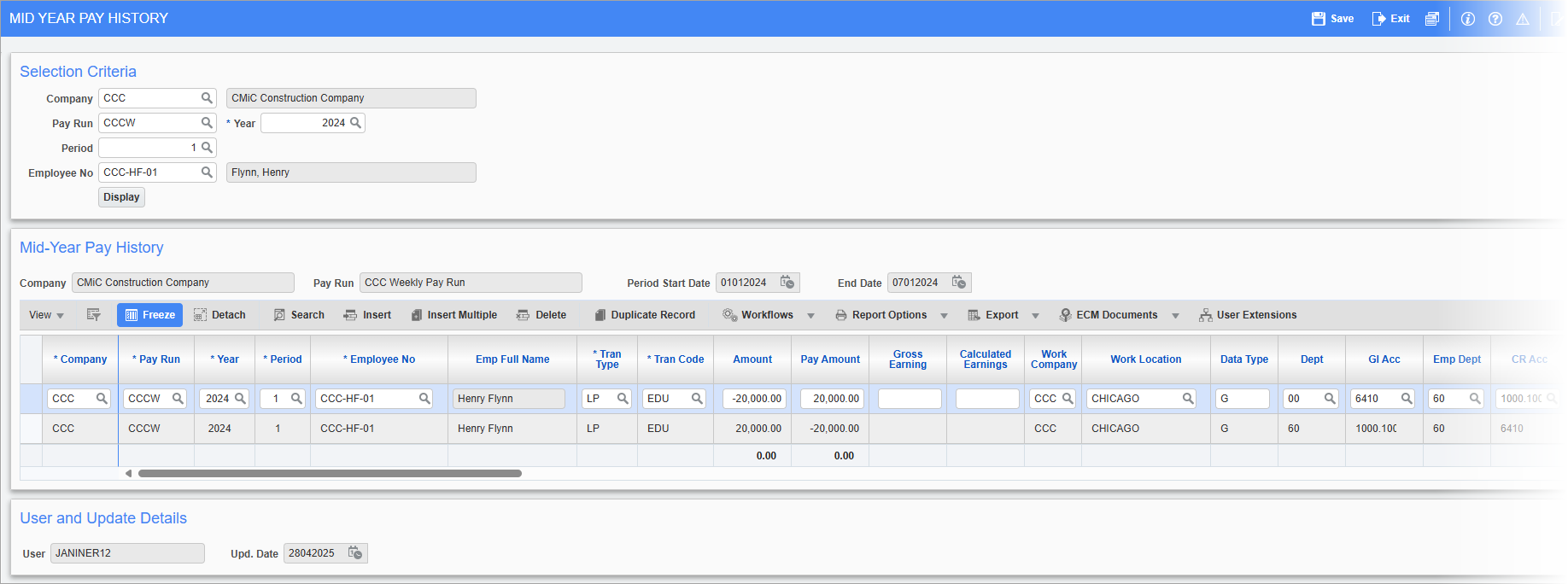The width and height of the screenshot is (1568, 584).
Task: Open the View menu in table toolbar
Action: (x=46, y=315)
